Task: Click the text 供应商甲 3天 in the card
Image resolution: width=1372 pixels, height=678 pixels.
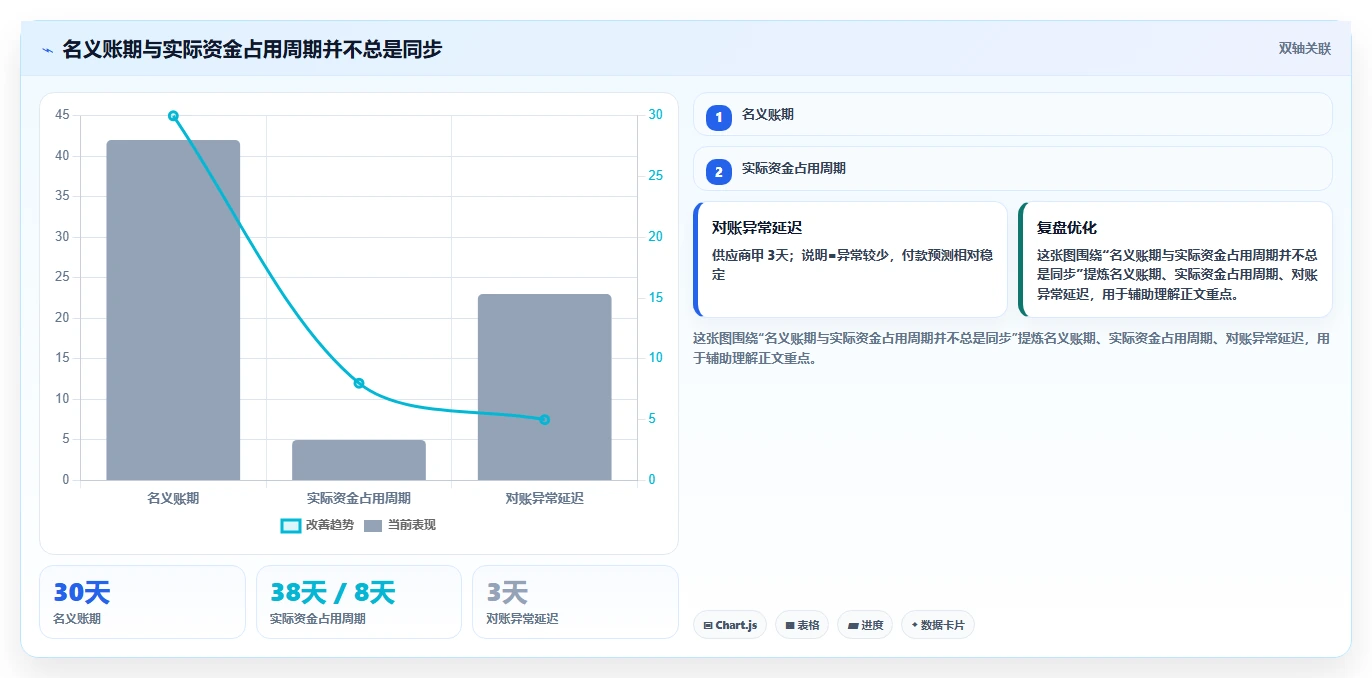Action: 751,255
